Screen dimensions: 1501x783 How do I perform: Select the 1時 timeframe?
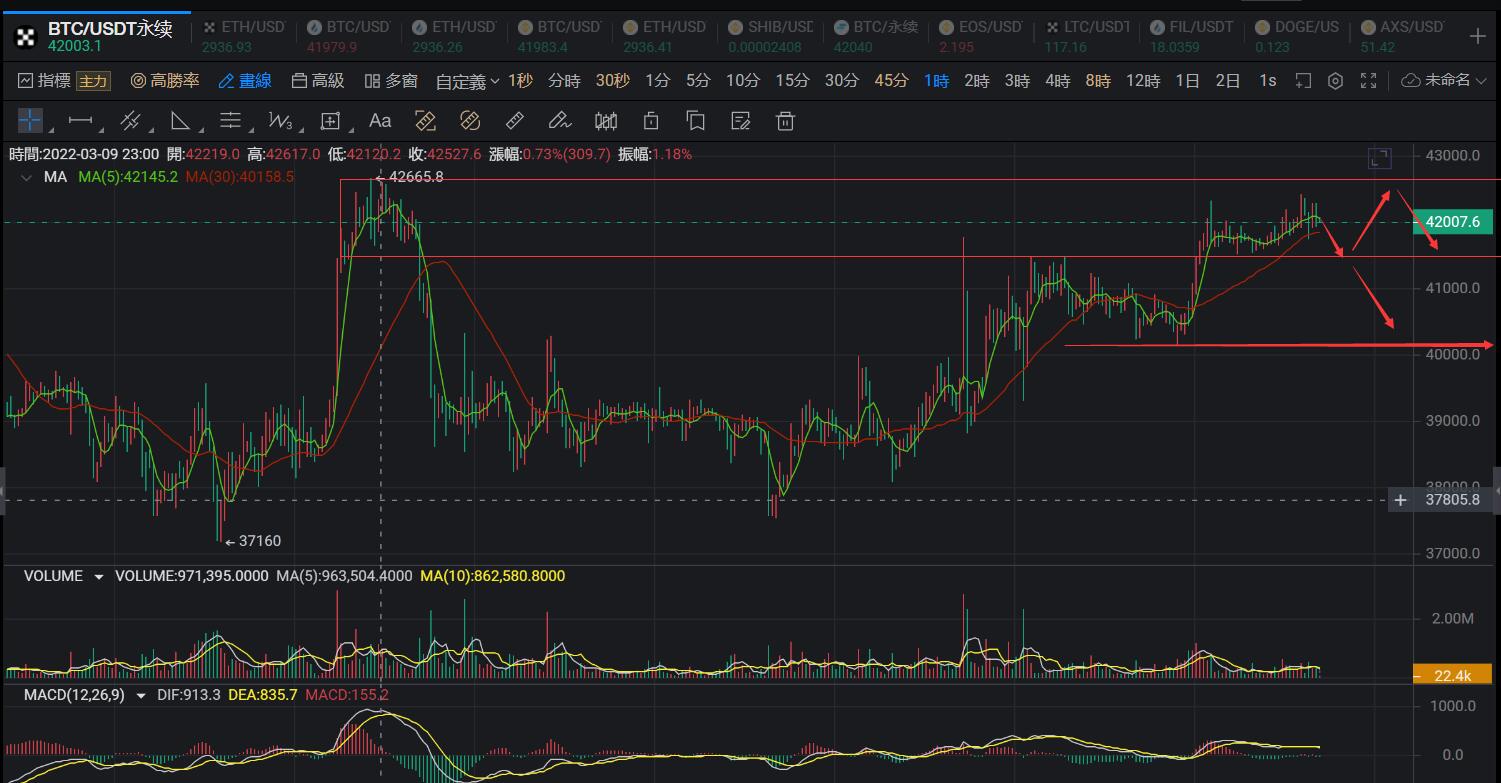936,81
